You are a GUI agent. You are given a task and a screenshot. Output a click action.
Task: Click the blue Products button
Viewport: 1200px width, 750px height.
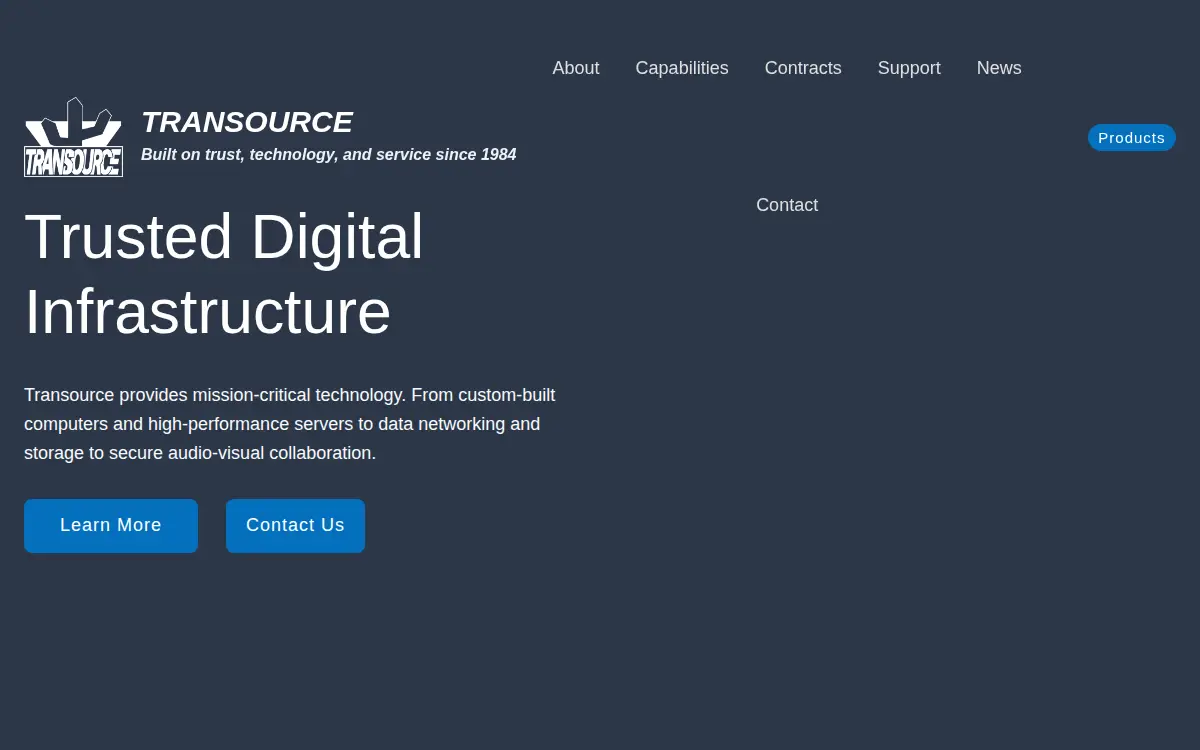(x=1132, y=138)
